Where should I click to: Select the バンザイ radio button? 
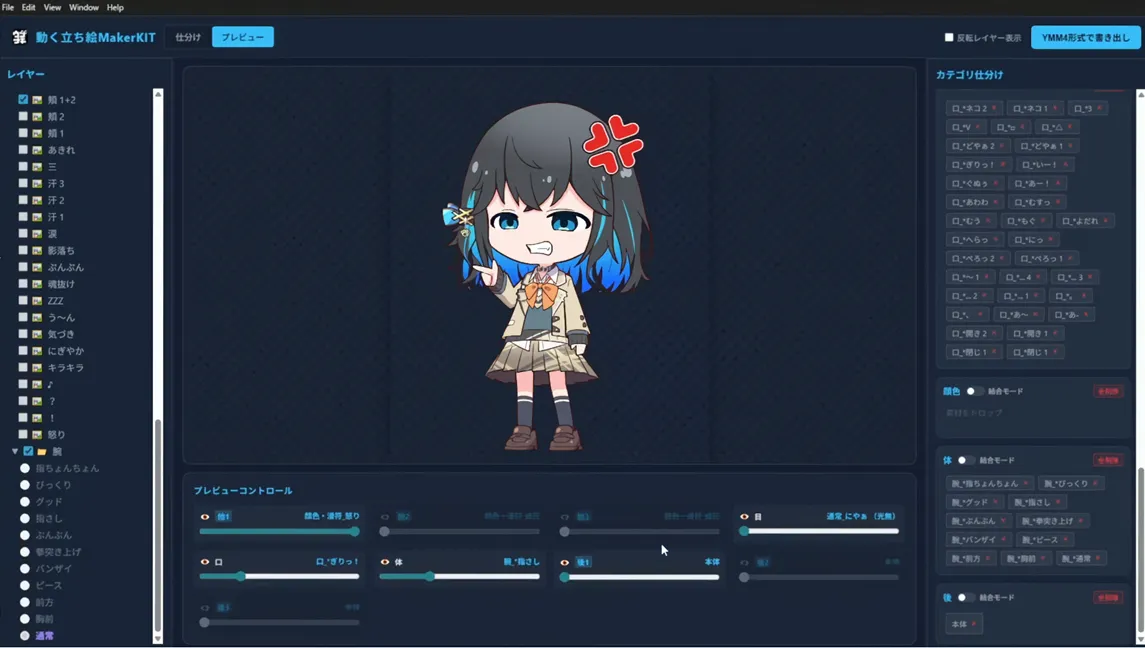tap(25, 568)
